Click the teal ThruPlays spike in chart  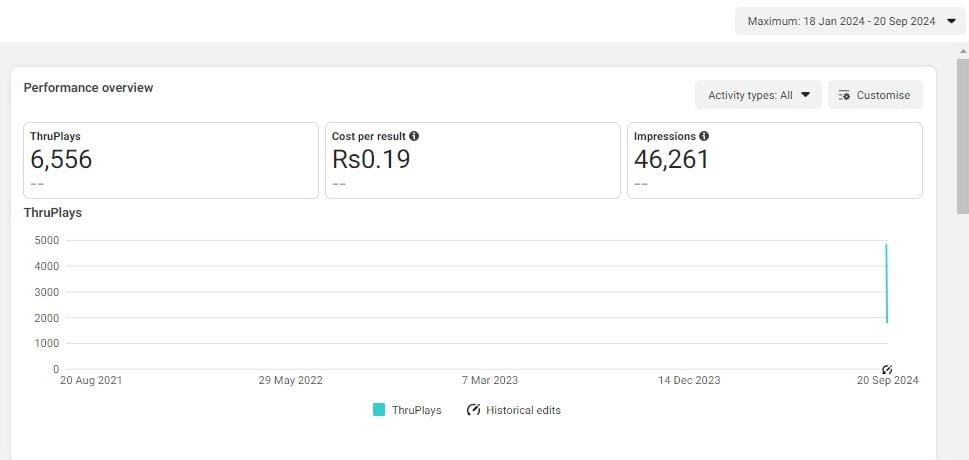(x=887, y=283)
